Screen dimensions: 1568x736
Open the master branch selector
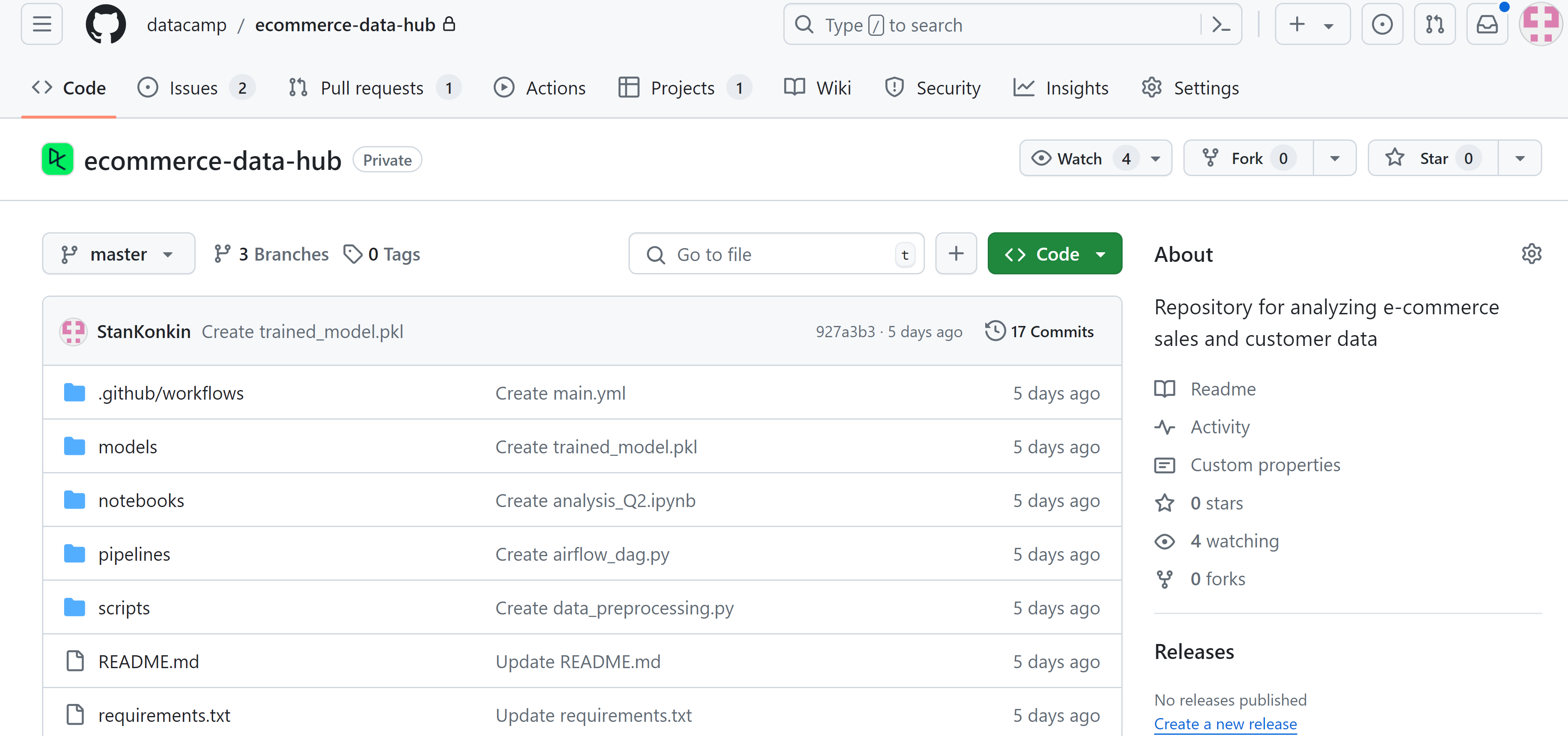pos(119,253)
